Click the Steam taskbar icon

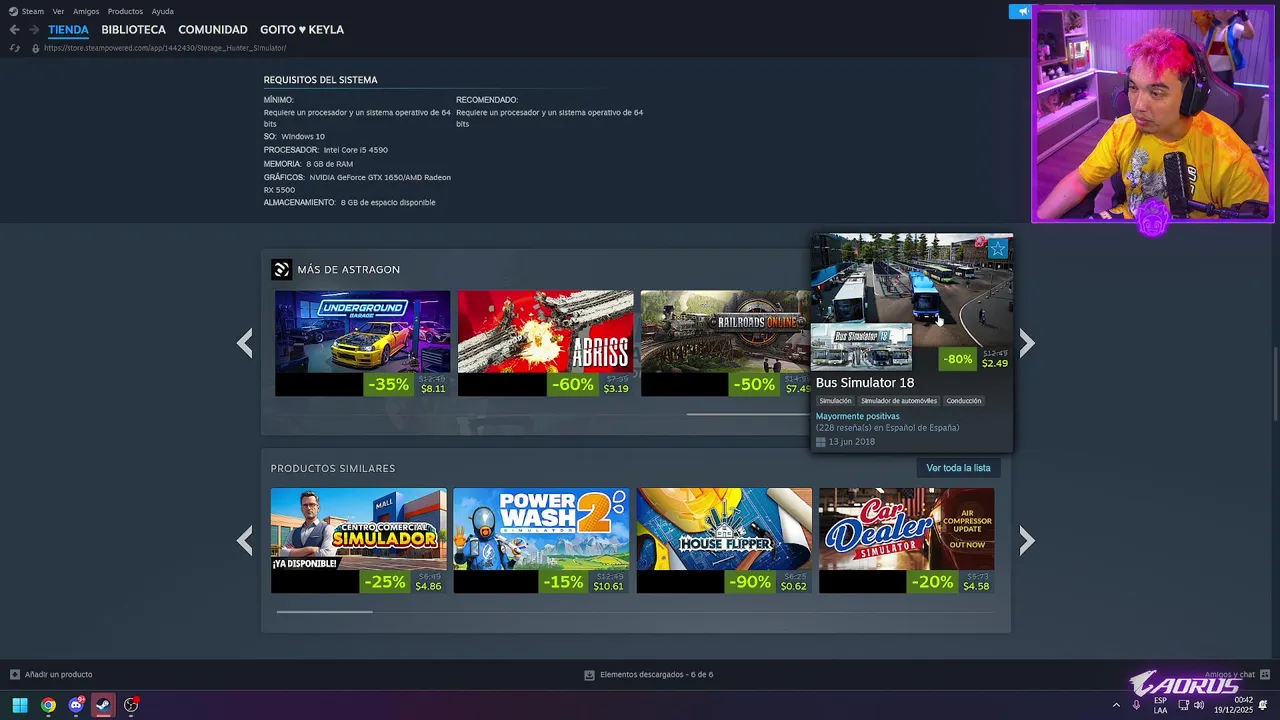coord(103,705)
